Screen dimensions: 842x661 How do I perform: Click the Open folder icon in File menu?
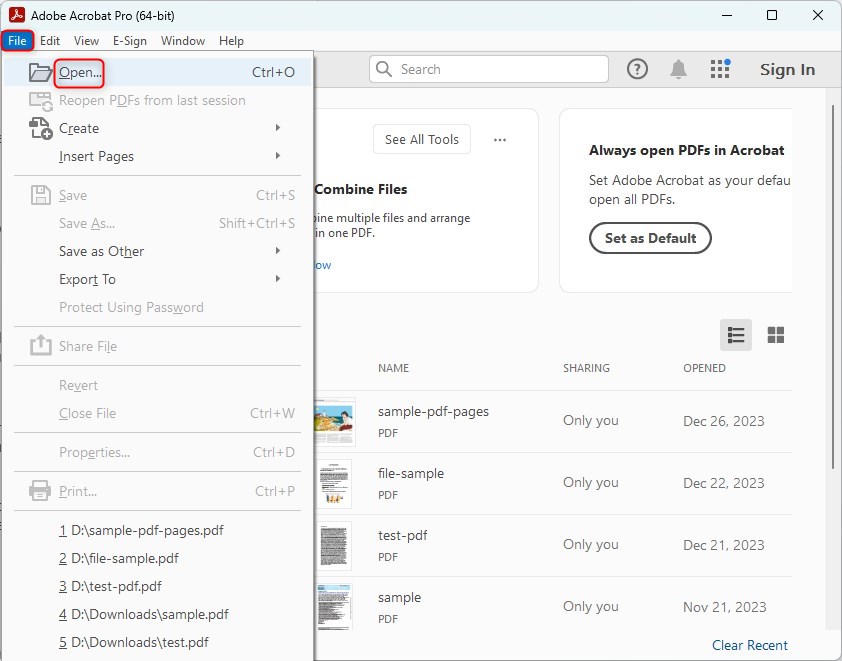point(40,72)
